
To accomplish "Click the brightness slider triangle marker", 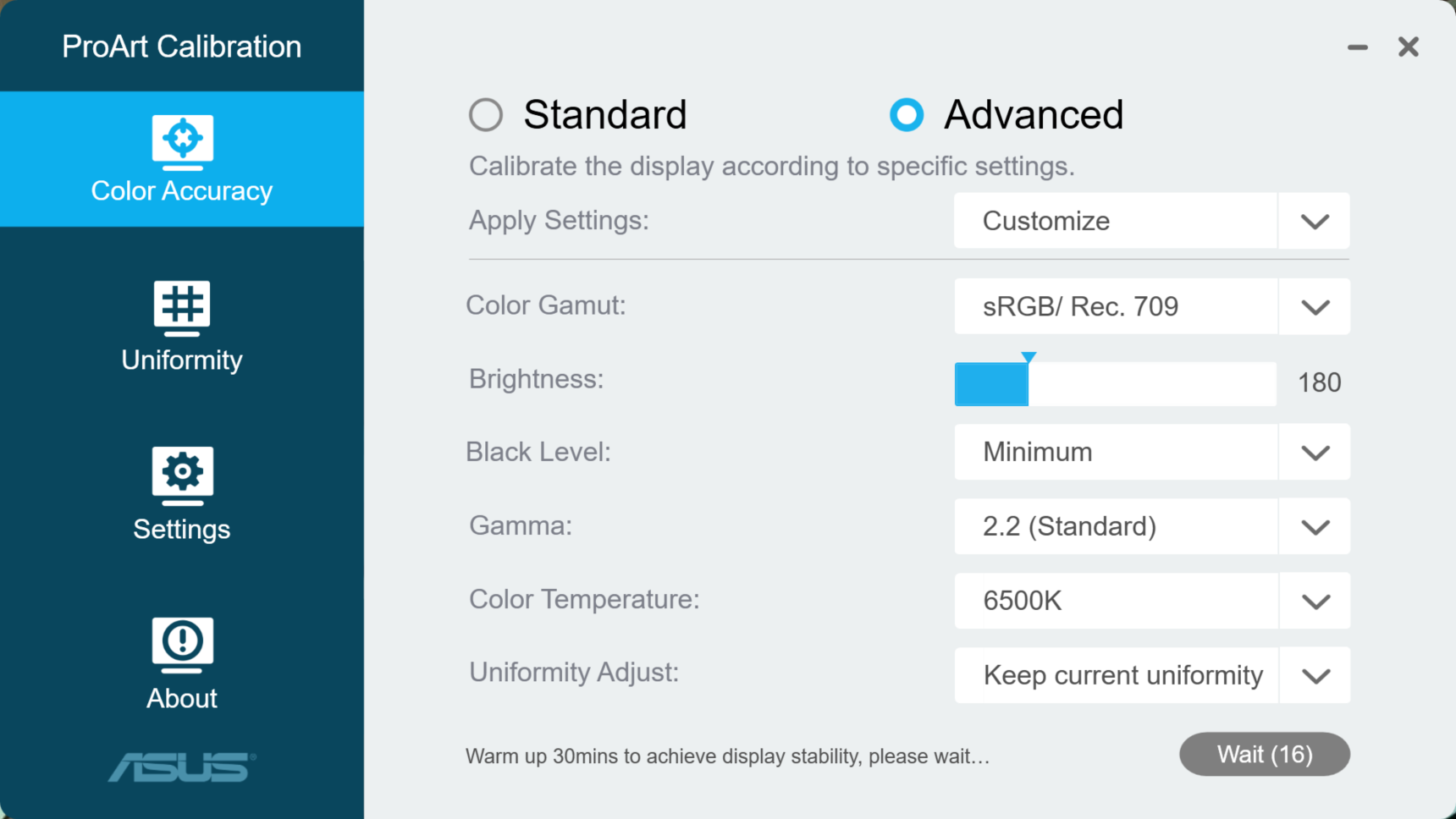I will click(1029, 357).
